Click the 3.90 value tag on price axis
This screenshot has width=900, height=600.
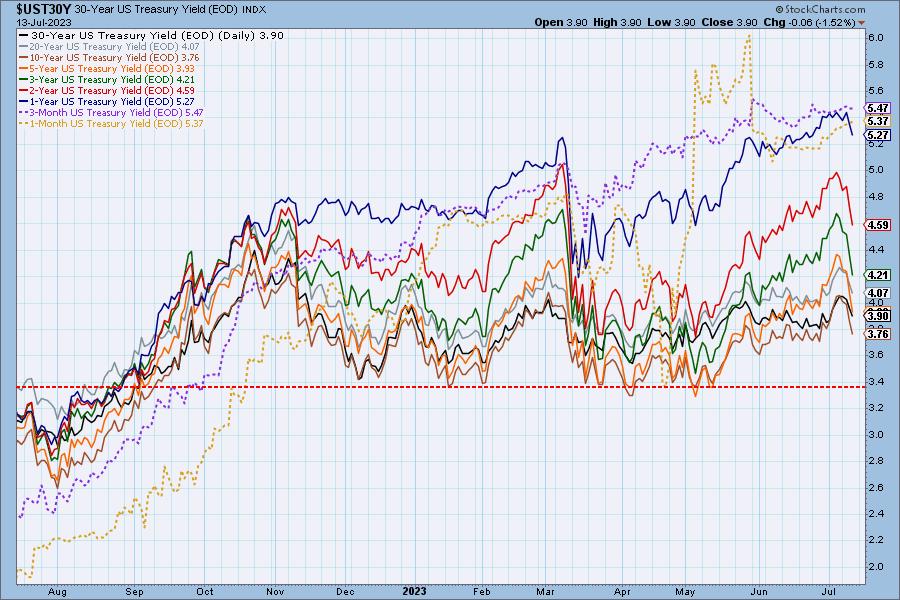[x=878, y=316]
